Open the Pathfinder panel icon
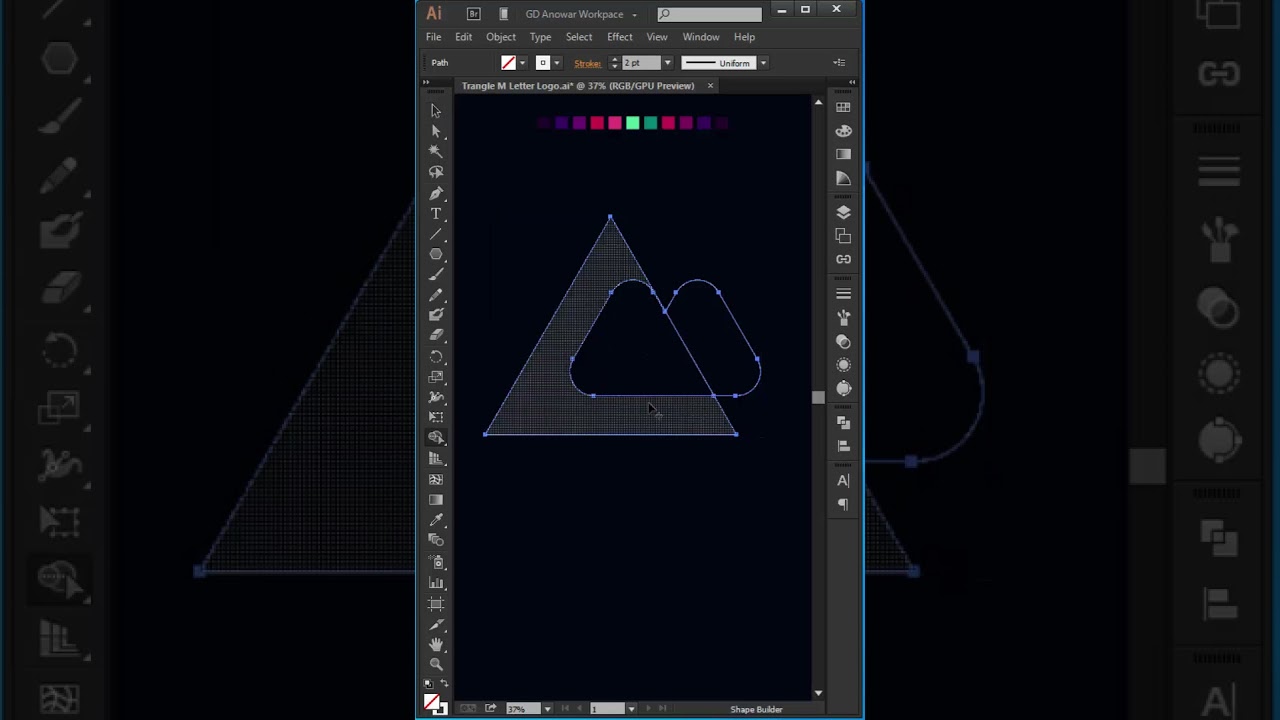This screenshot has width=1280, height=720. [x=843, y=423]
